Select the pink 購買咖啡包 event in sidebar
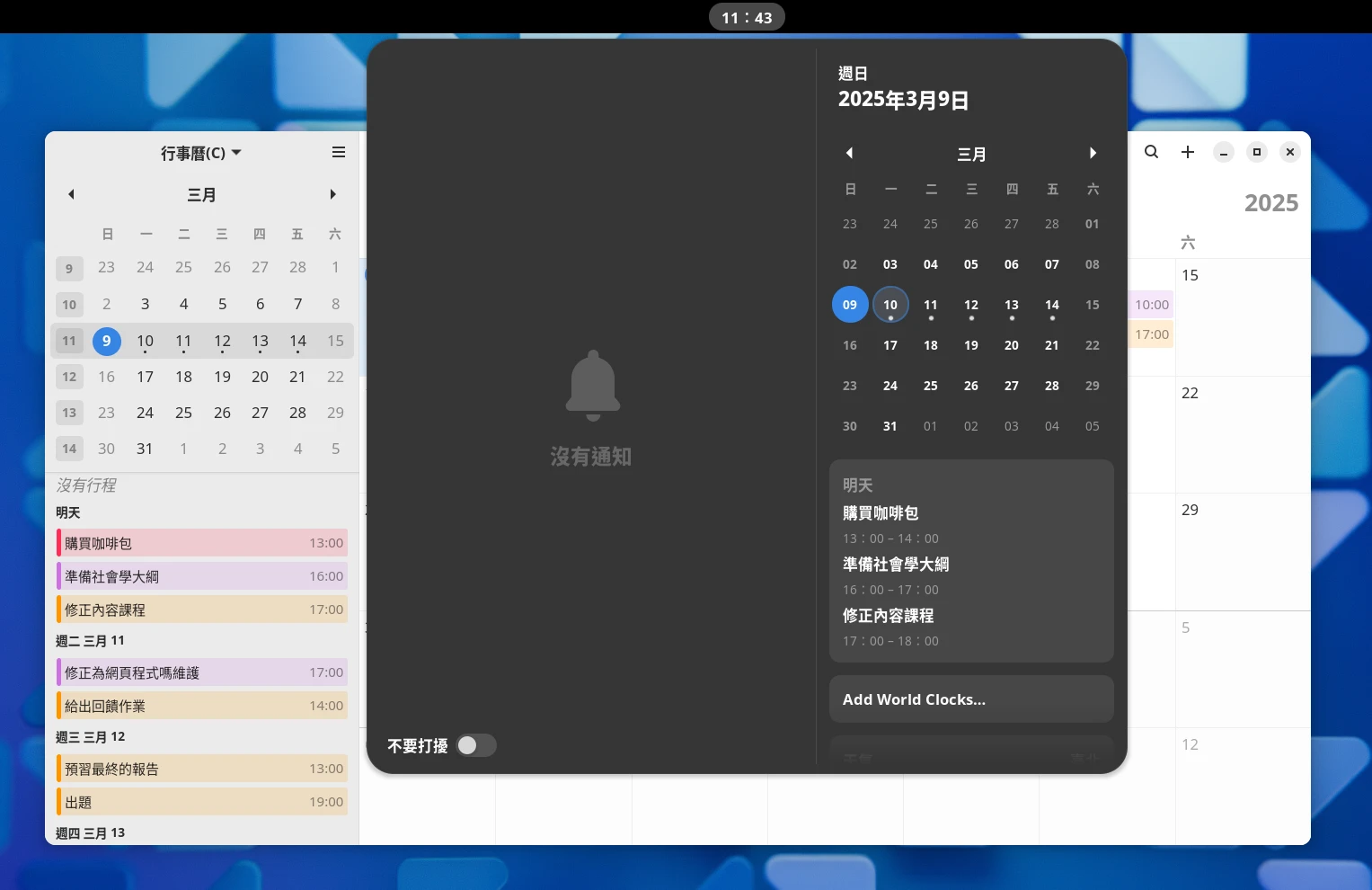This screenshot has width=1372, height=890. [x=202, y=543]
